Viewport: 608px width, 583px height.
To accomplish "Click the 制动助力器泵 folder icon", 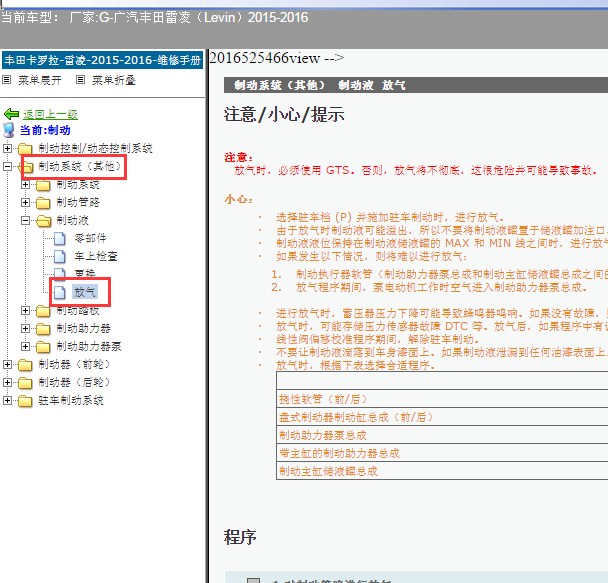I will click(x=43, y=347).
